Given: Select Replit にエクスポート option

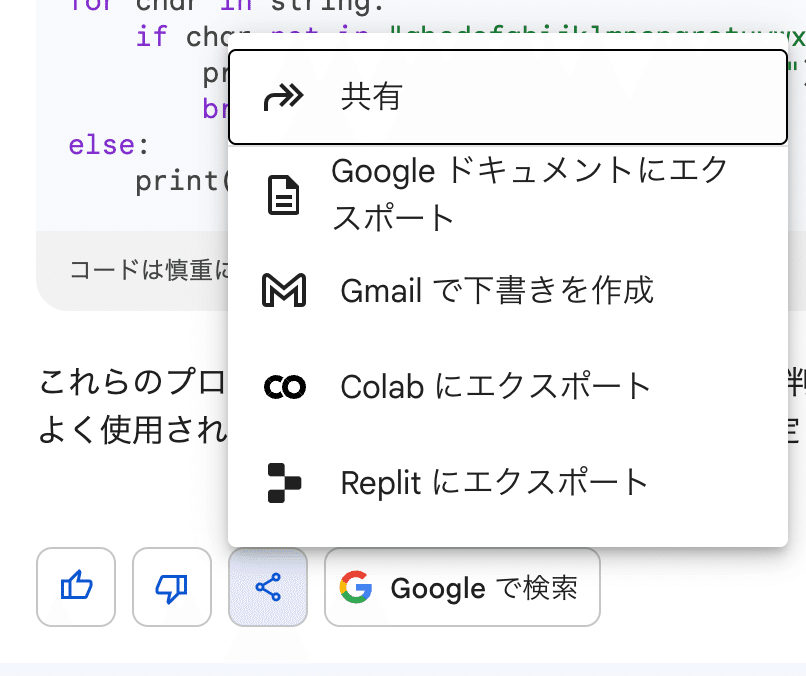Looking at the screenshot, I should tap(508, 483).
